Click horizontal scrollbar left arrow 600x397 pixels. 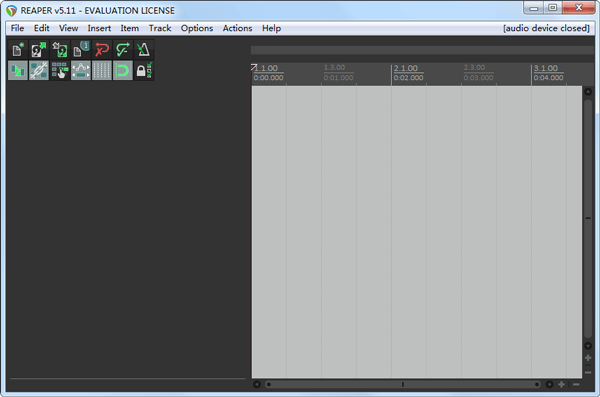[257, 384]
